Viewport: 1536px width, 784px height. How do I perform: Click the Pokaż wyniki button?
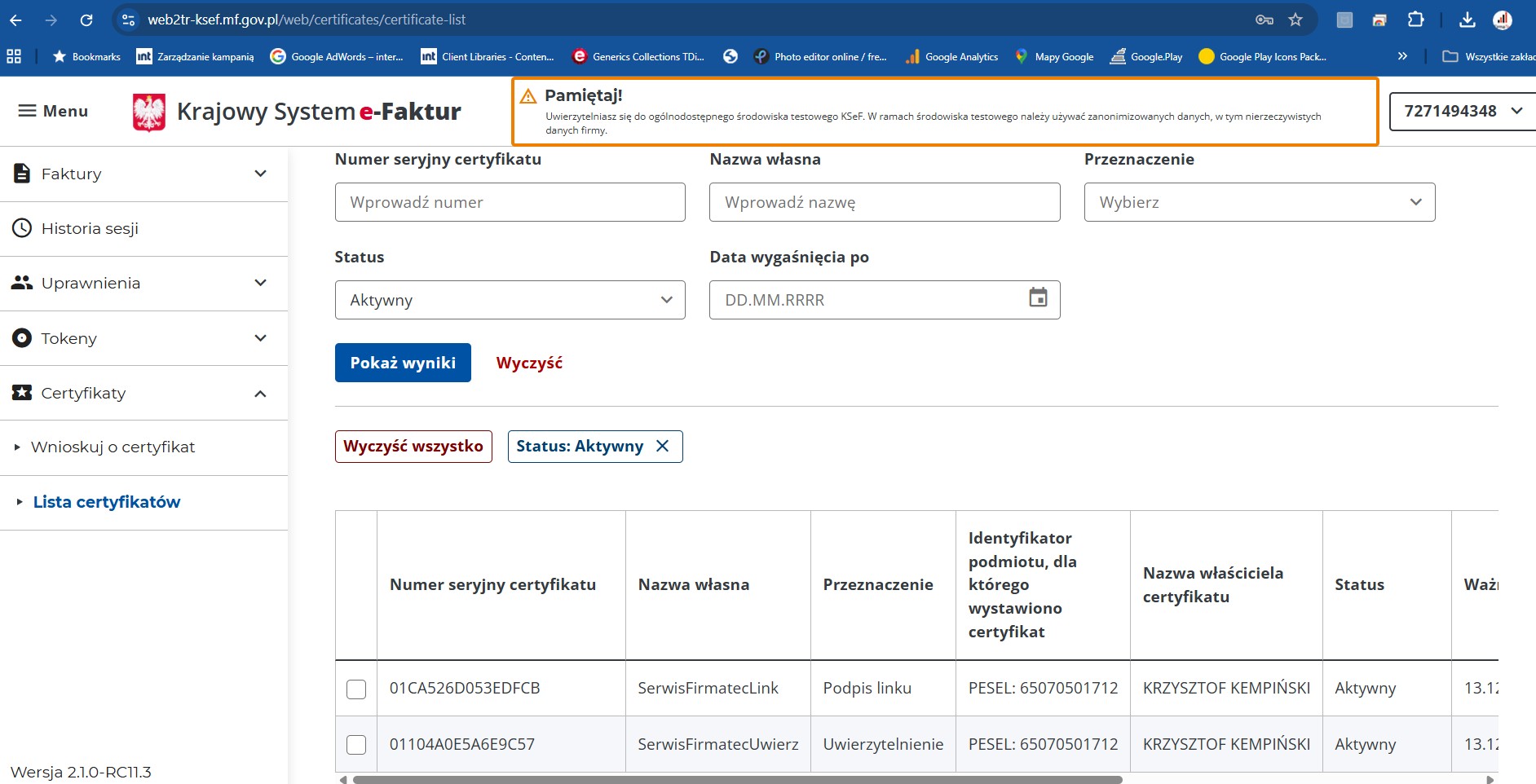[403, 363]
